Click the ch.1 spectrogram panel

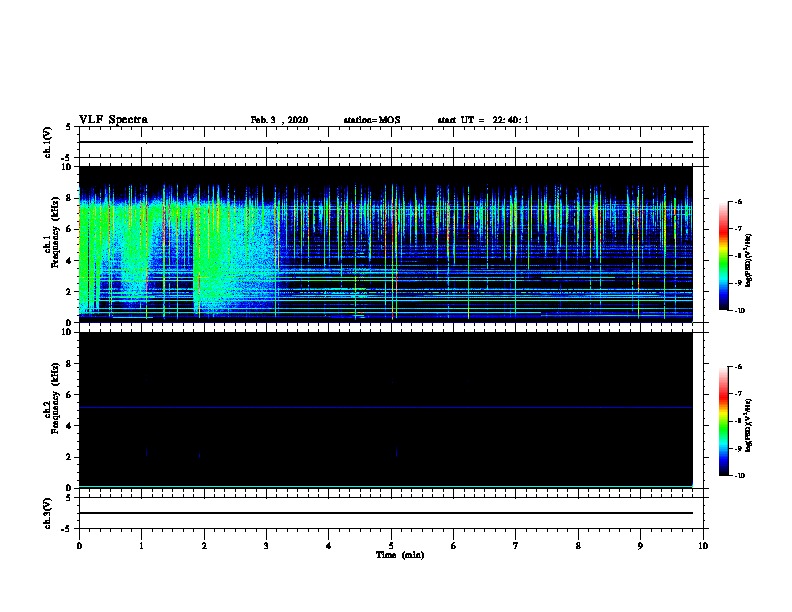386,244
